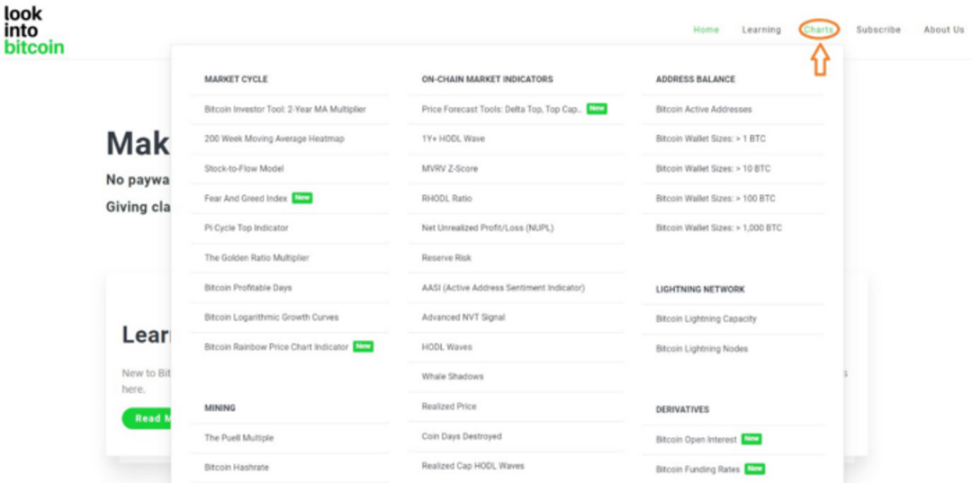Open the Charts navigation menu

click(818, 30)
